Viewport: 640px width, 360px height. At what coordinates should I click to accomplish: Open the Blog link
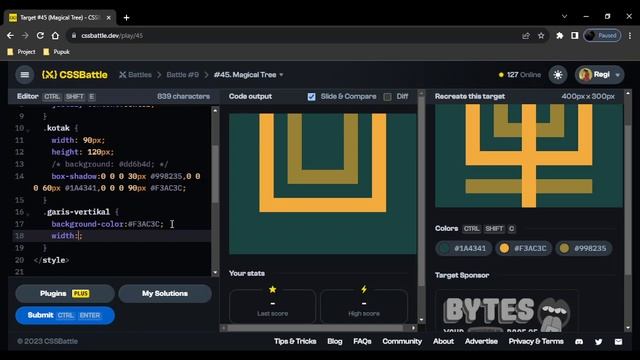tap(335, 341)
